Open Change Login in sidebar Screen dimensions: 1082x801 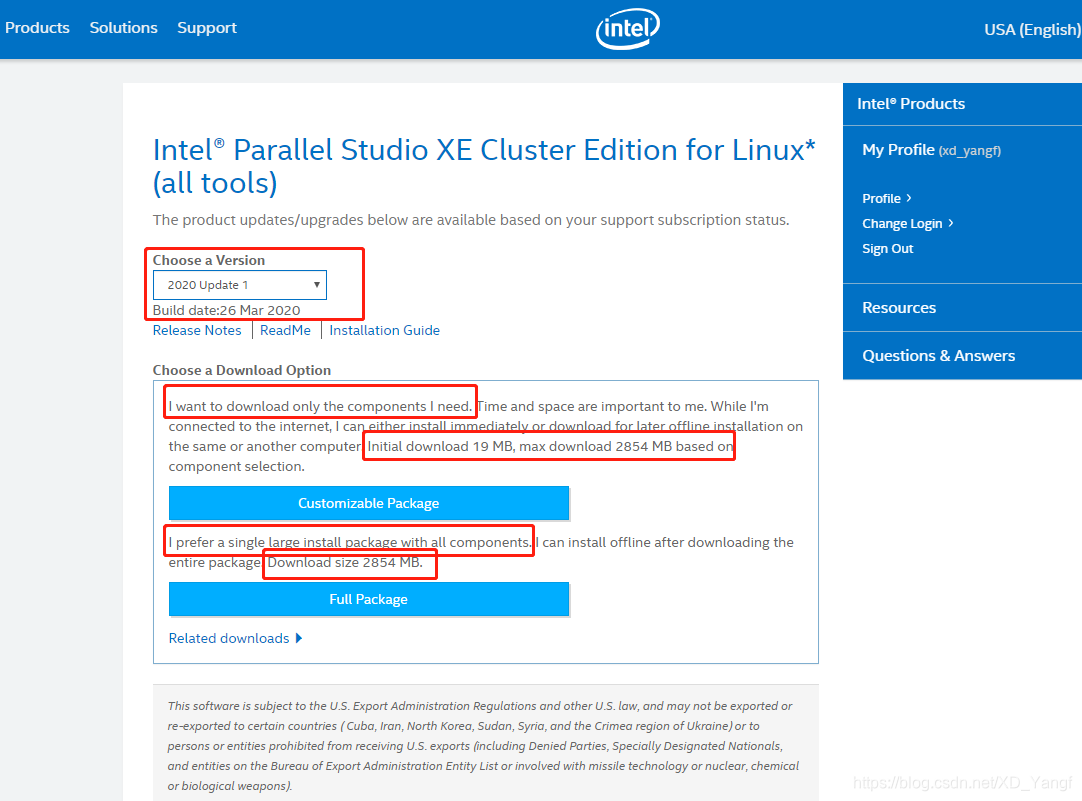pos(907,224)
